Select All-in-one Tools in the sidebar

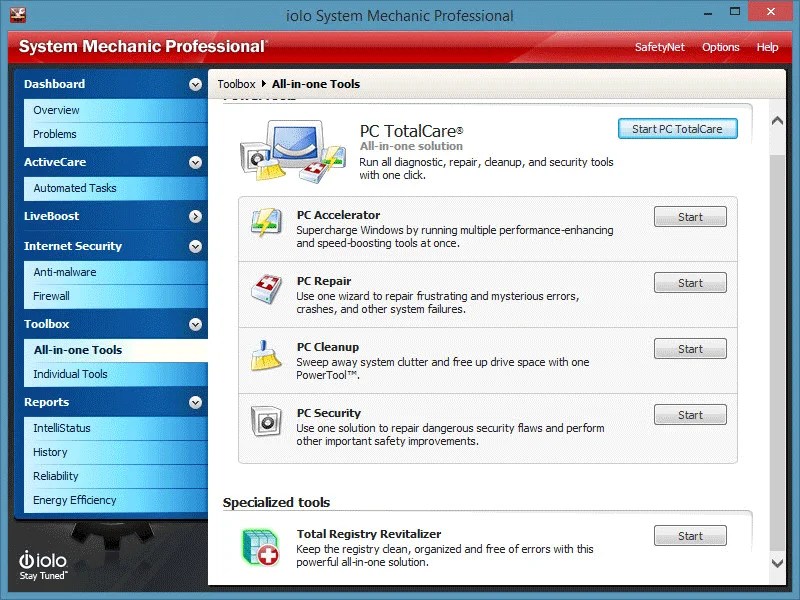tap(116, 350)
